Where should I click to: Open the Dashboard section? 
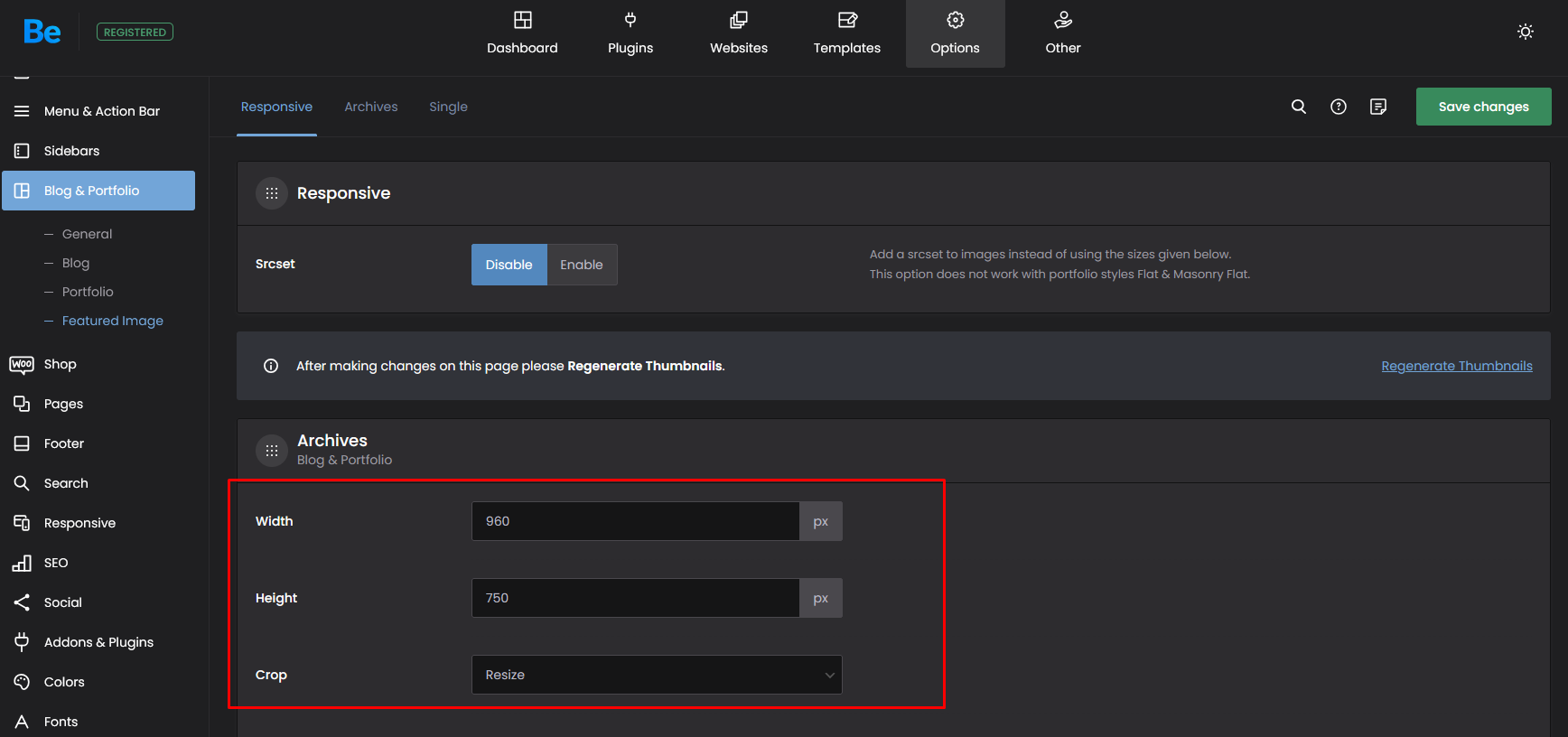pos(522,33)
